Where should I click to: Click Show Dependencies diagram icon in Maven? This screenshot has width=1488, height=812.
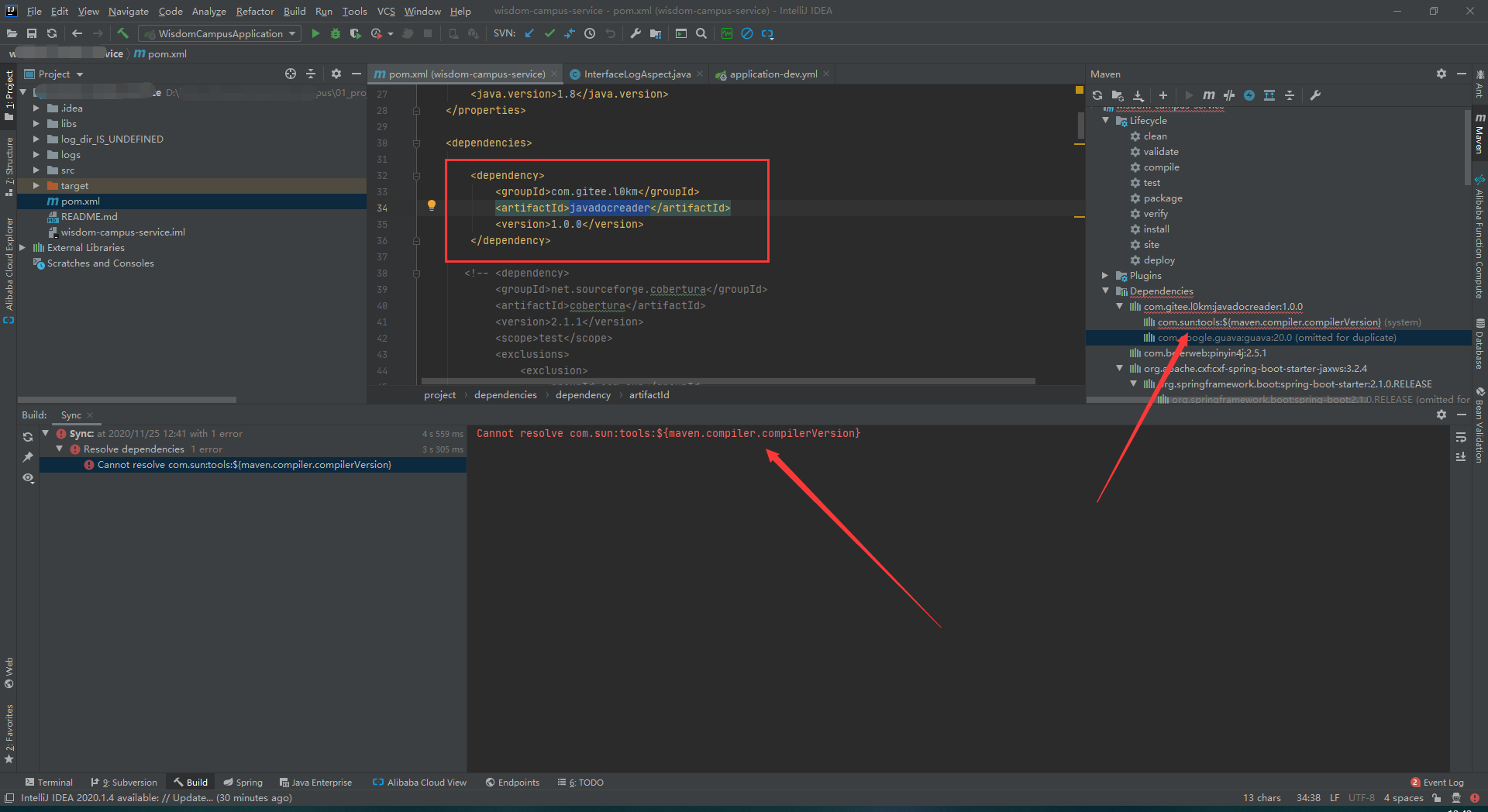tap(1269, 95)
